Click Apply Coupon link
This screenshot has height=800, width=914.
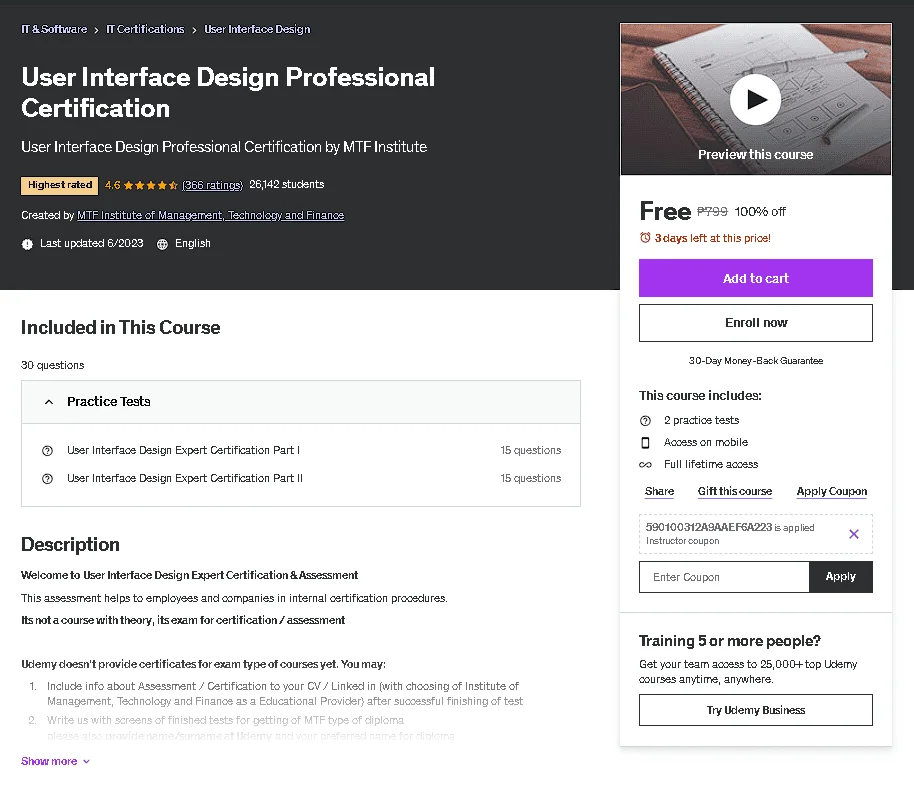pyautogui.click(x=832, y=491)
